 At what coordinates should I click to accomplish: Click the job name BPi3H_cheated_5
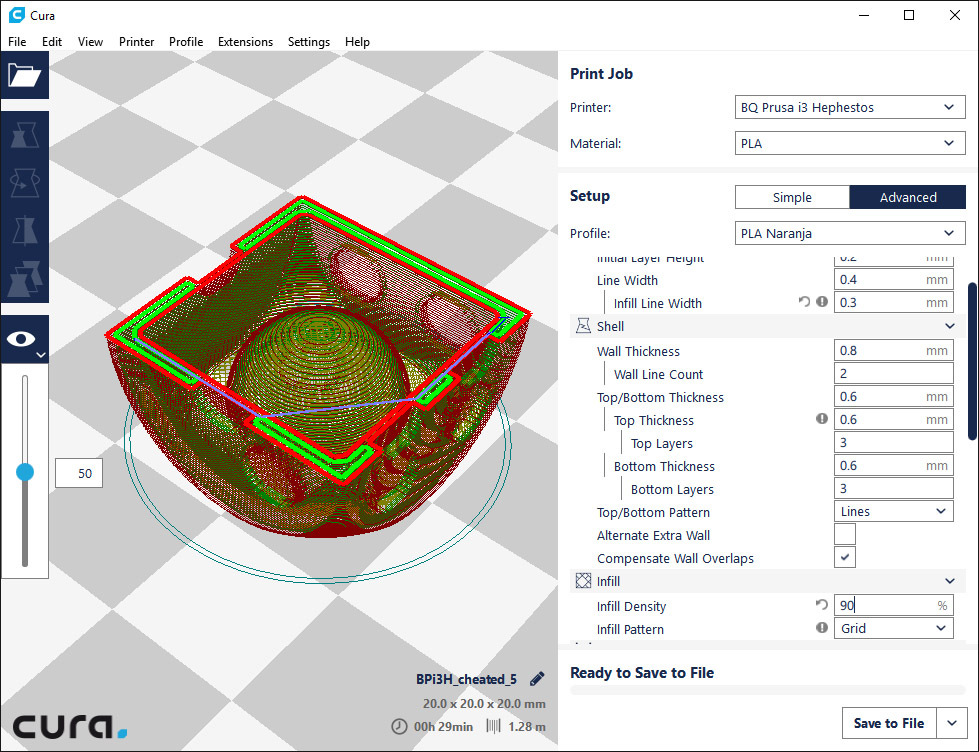[x=466, y=680]
